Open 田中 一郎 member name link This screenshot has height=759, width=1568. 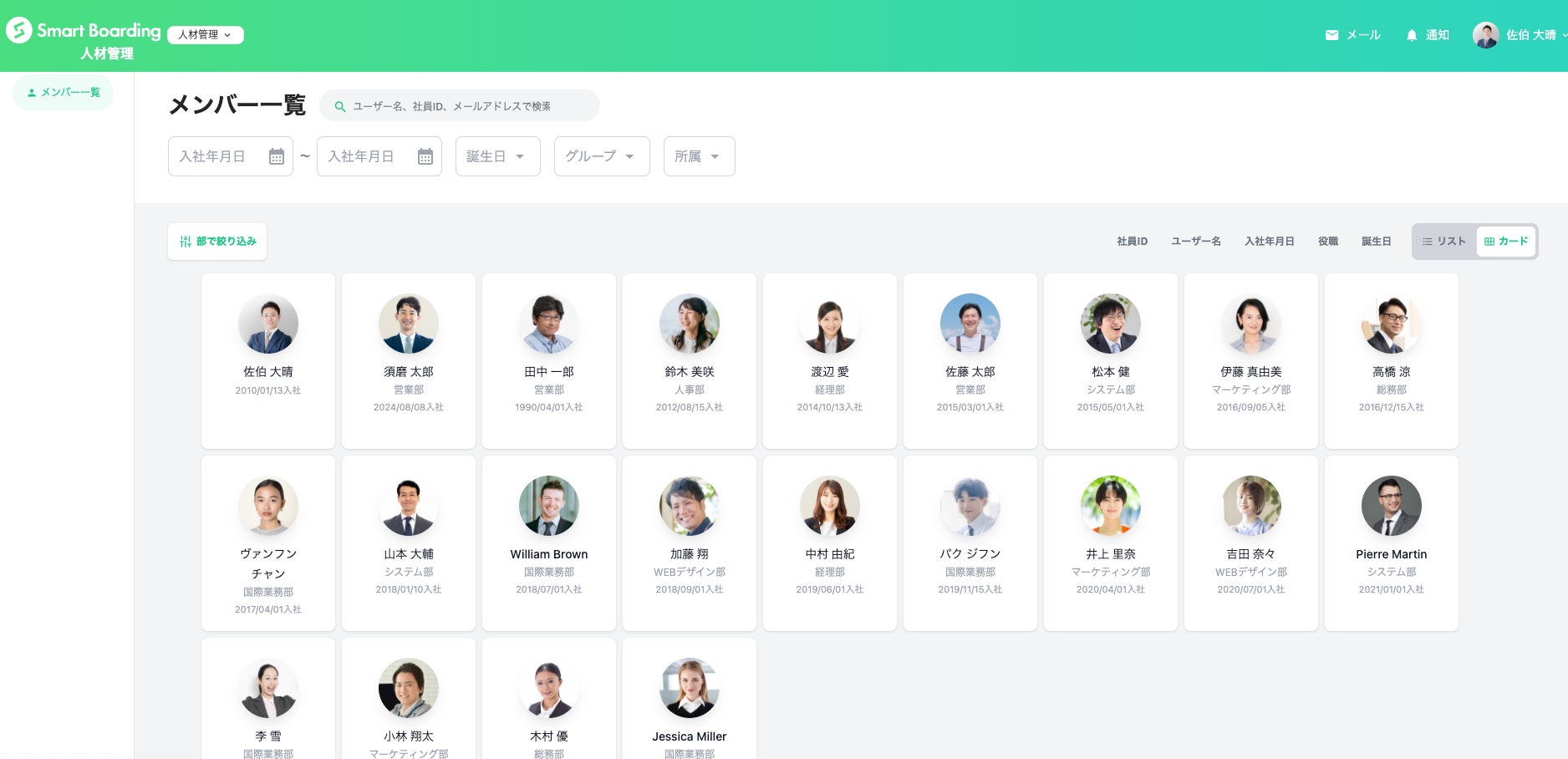549,372
